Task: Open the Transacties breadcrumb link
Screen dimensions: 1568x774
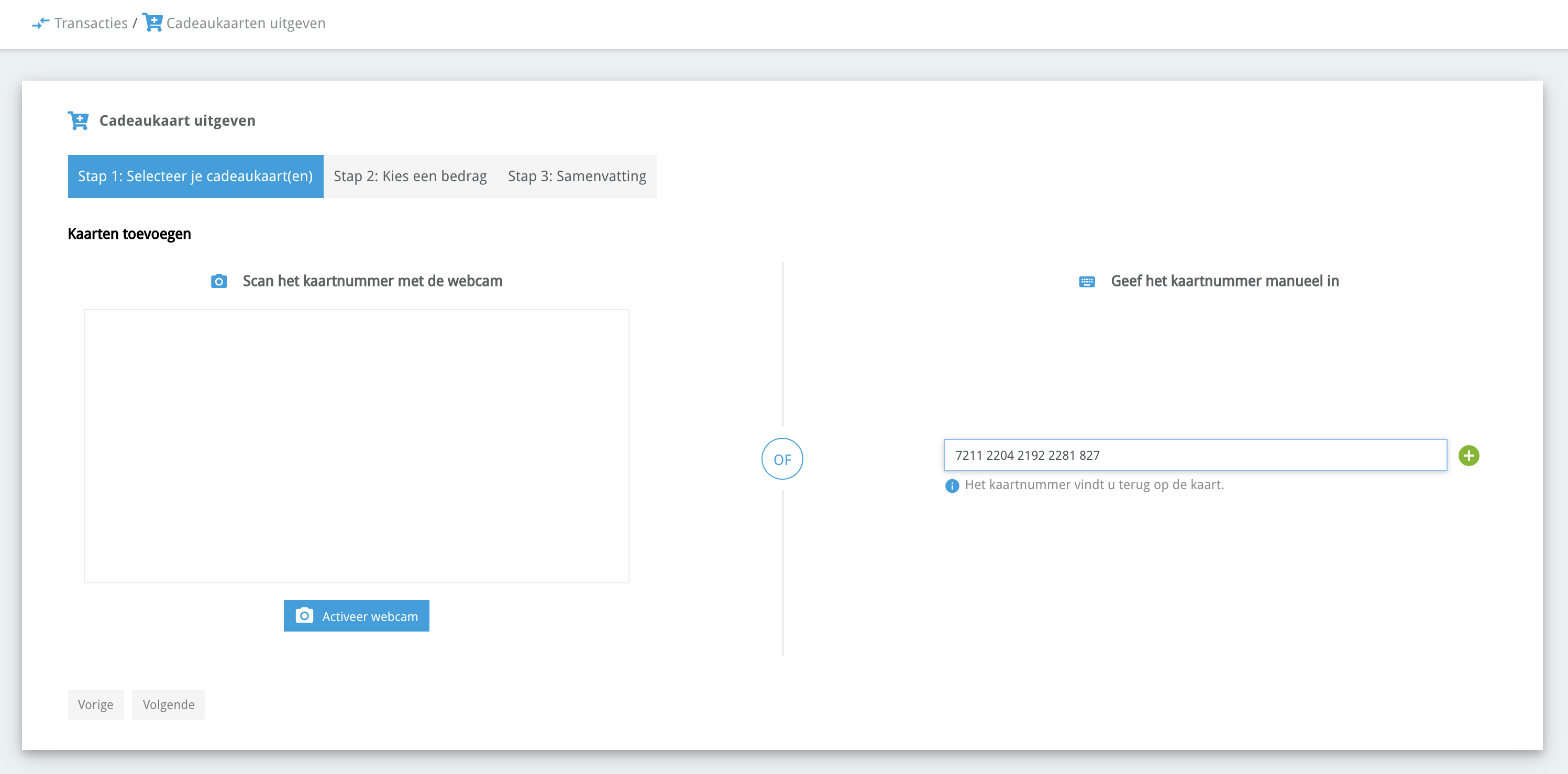Action: [x=91, y=23]
